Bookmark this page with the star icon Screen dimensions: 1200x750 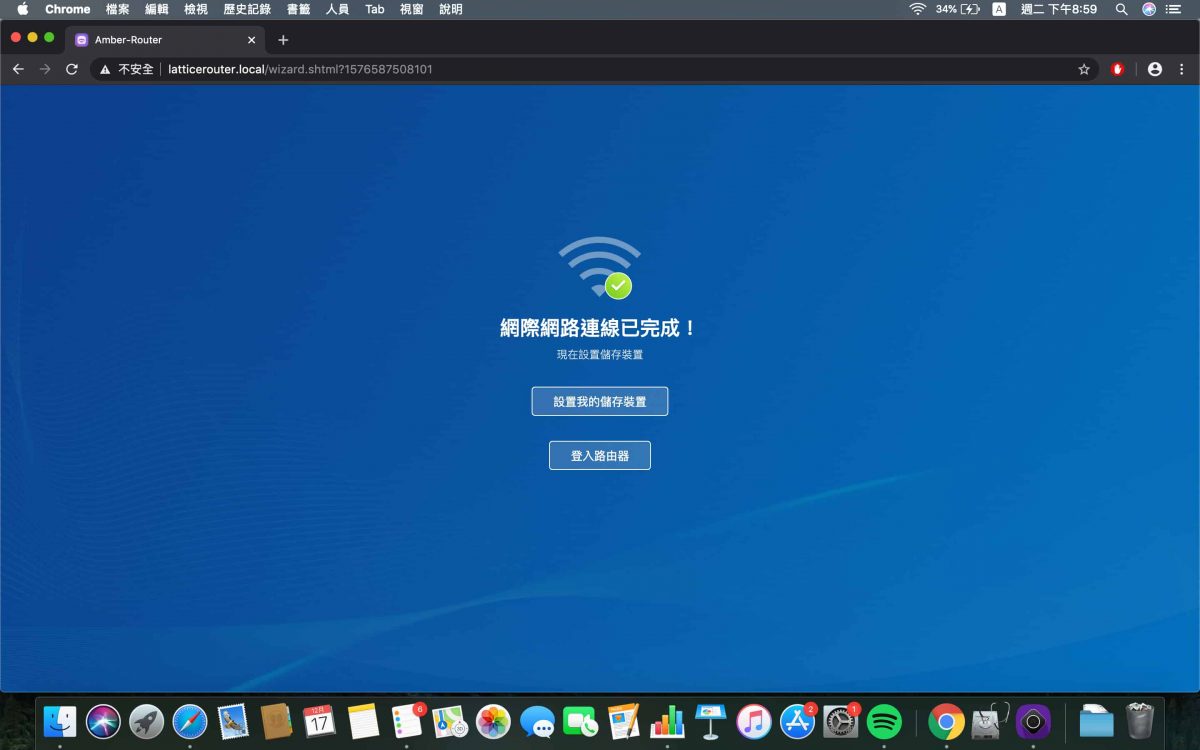click(1084, 69)
